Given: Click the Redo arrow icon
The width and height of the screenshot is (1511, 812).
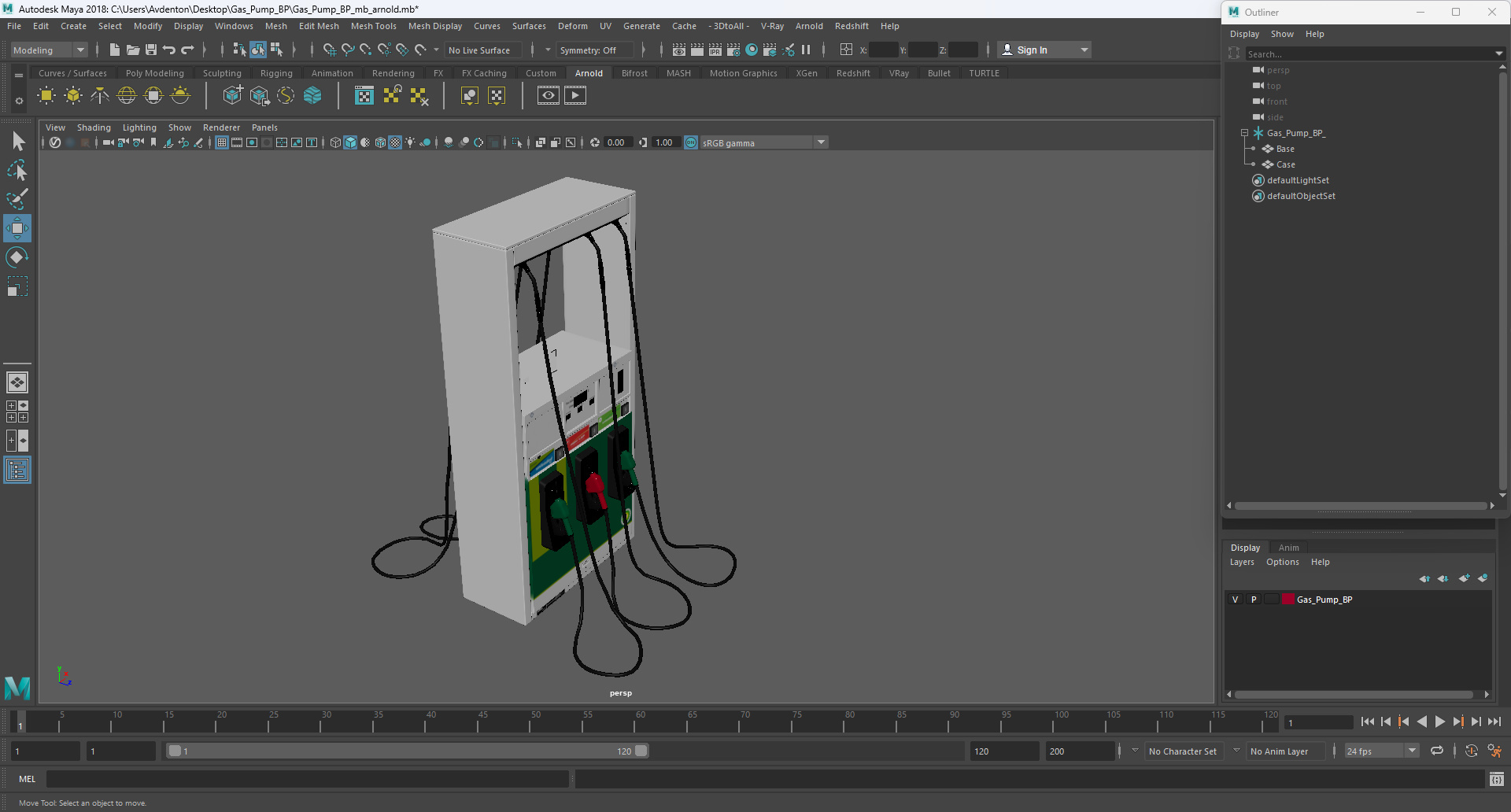Looking at the screenshot, I should tap(187, 50).
